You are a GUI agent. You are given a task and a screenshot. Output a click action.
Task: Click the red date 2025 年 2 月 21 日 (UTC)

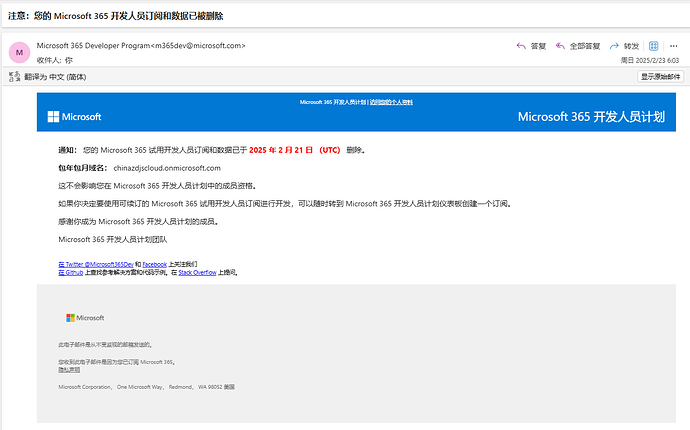click(294, 150)
